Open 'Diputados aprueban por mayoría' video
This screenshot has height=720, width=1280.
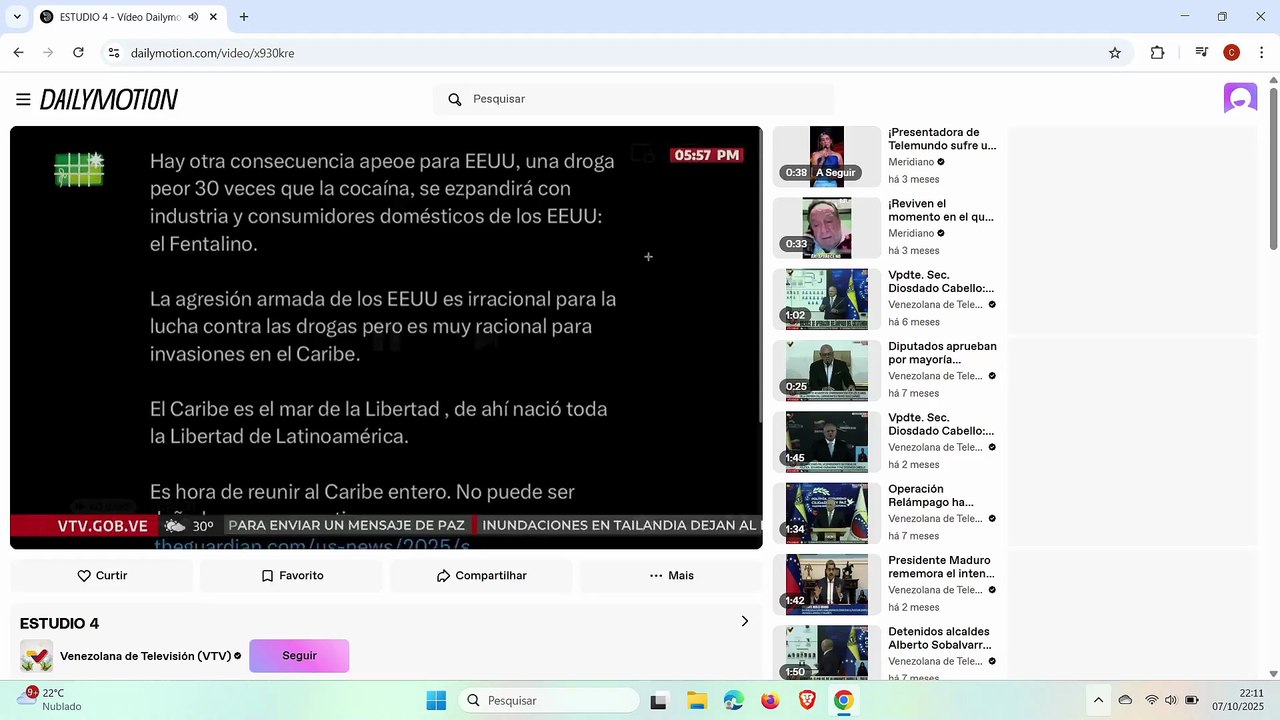[x=942, y=353]
